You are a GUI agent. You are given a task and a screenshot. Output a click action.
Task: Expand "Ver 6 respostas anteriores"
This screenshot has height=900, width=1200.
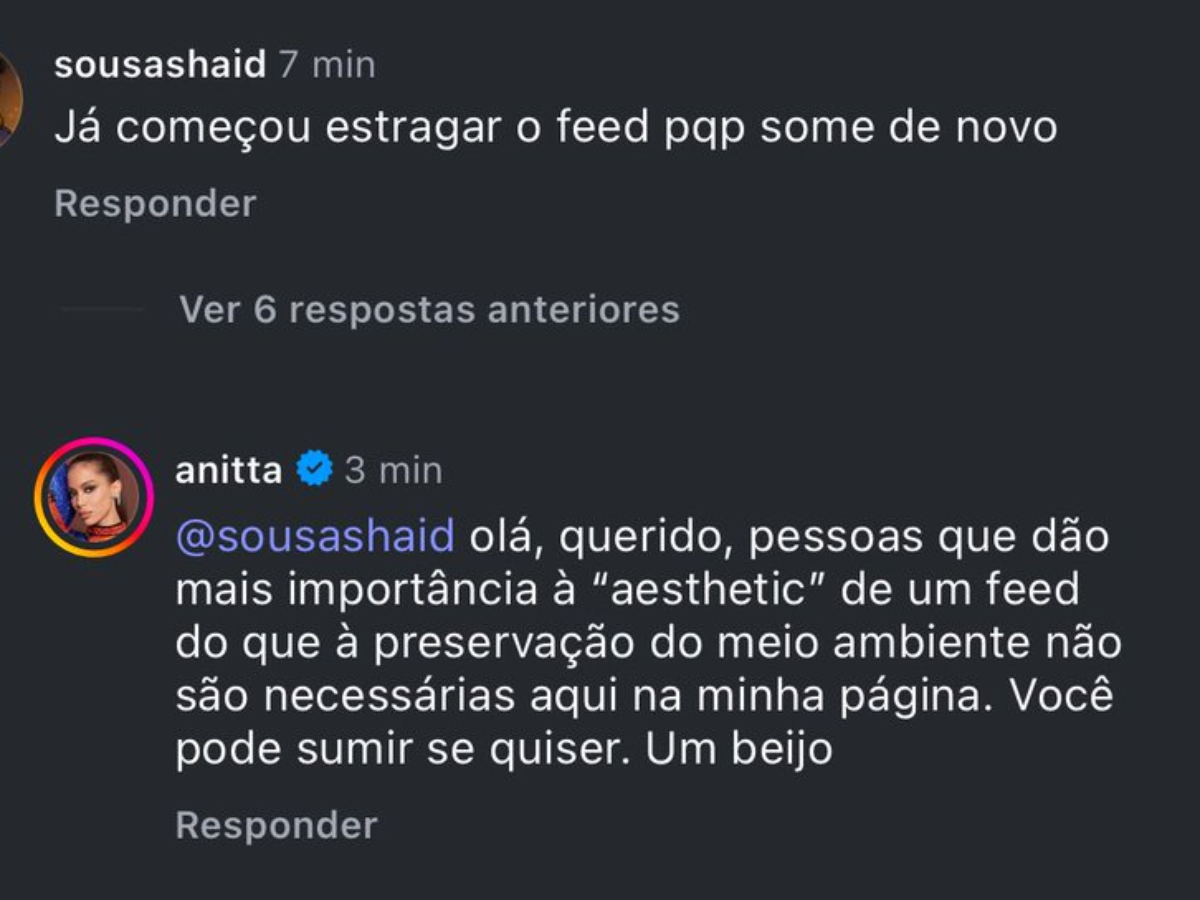429,309
